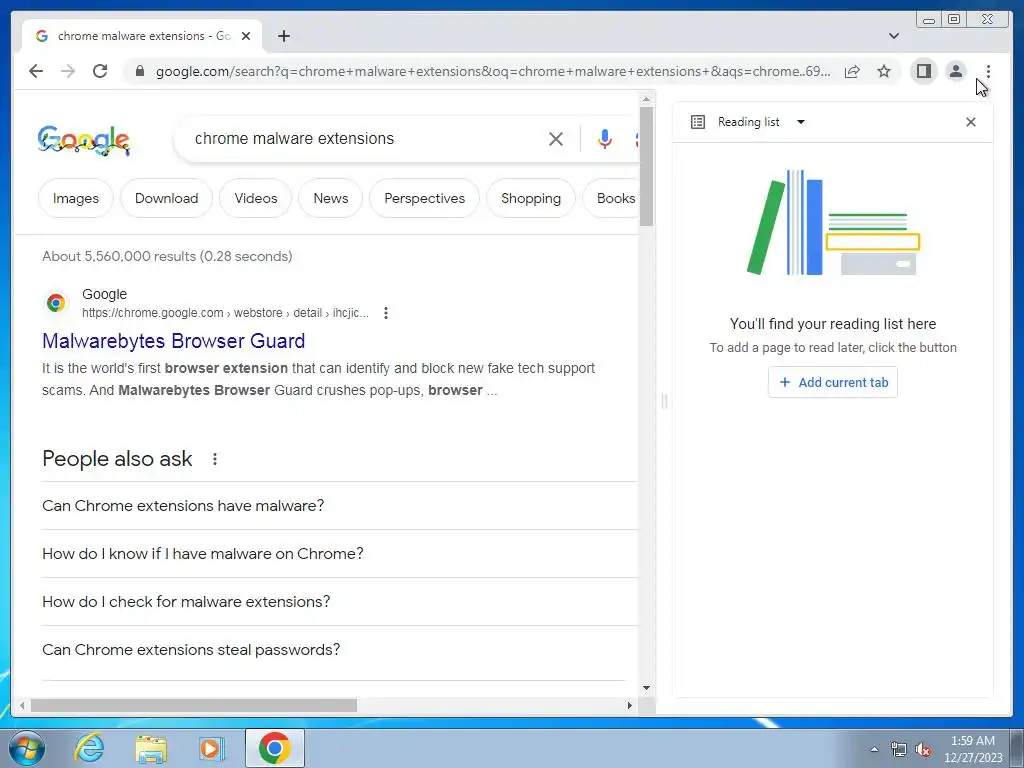The image size is (1024, 768).
Task: Open Windows Explorer from the taskbar
Action: [151, 748]
